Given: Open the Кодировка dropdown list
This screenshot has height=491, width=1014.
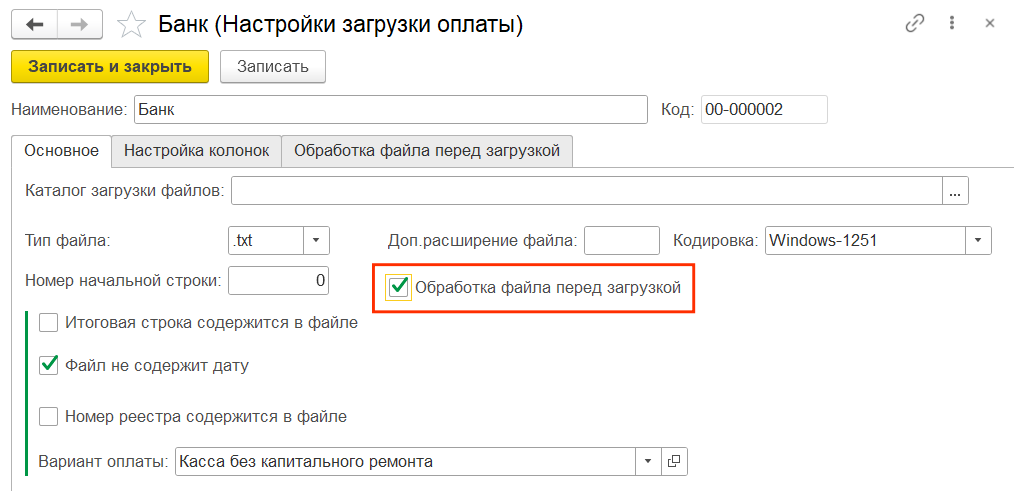Looking at the screenshot, I should pos(977,240).
